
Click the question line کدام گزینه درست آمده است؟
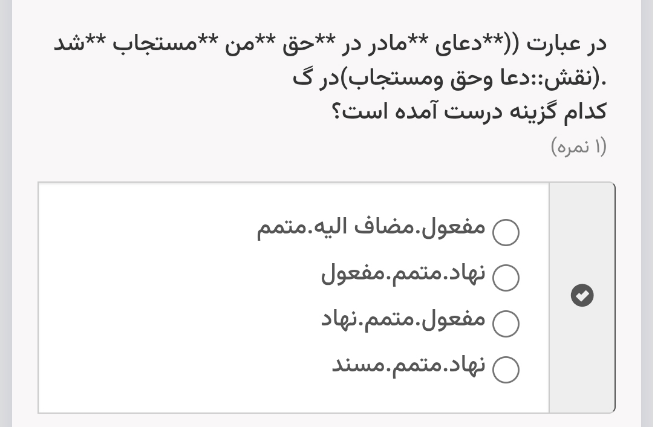pyautogui.click(x=469, y=112)
